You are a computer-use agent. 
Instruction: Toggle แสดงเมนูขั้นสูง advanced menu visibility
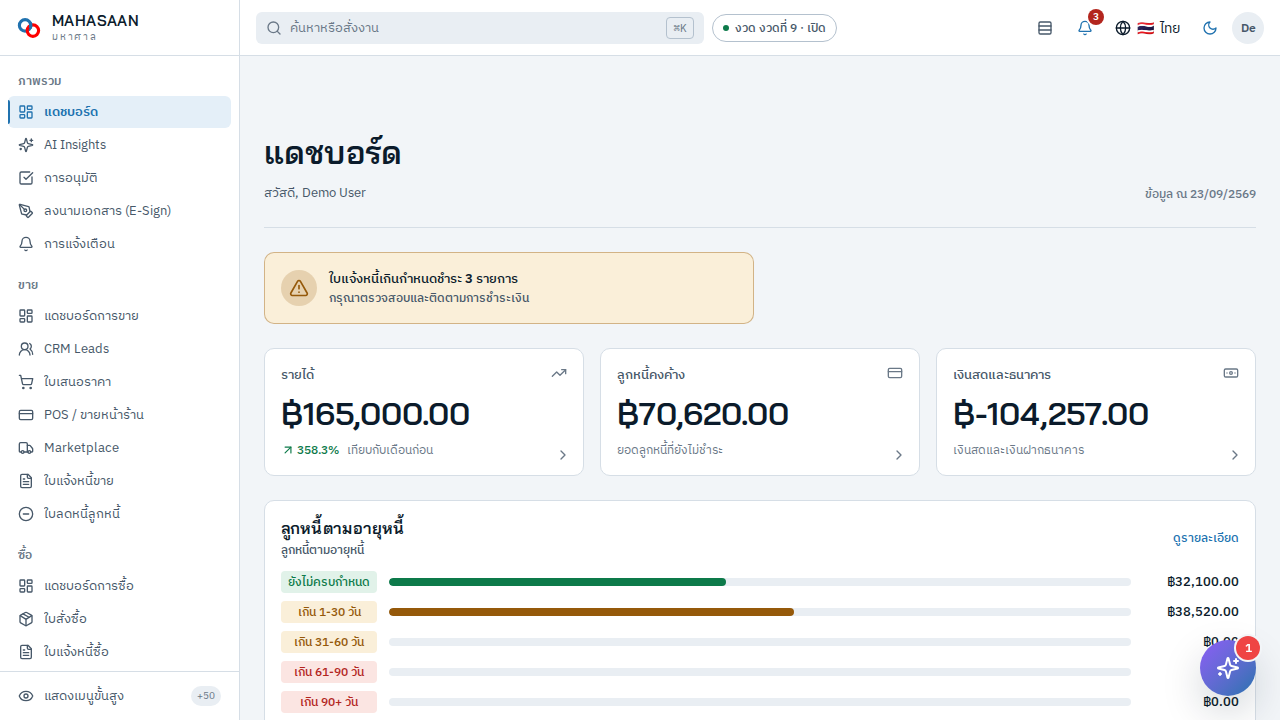tap(119, 696)
